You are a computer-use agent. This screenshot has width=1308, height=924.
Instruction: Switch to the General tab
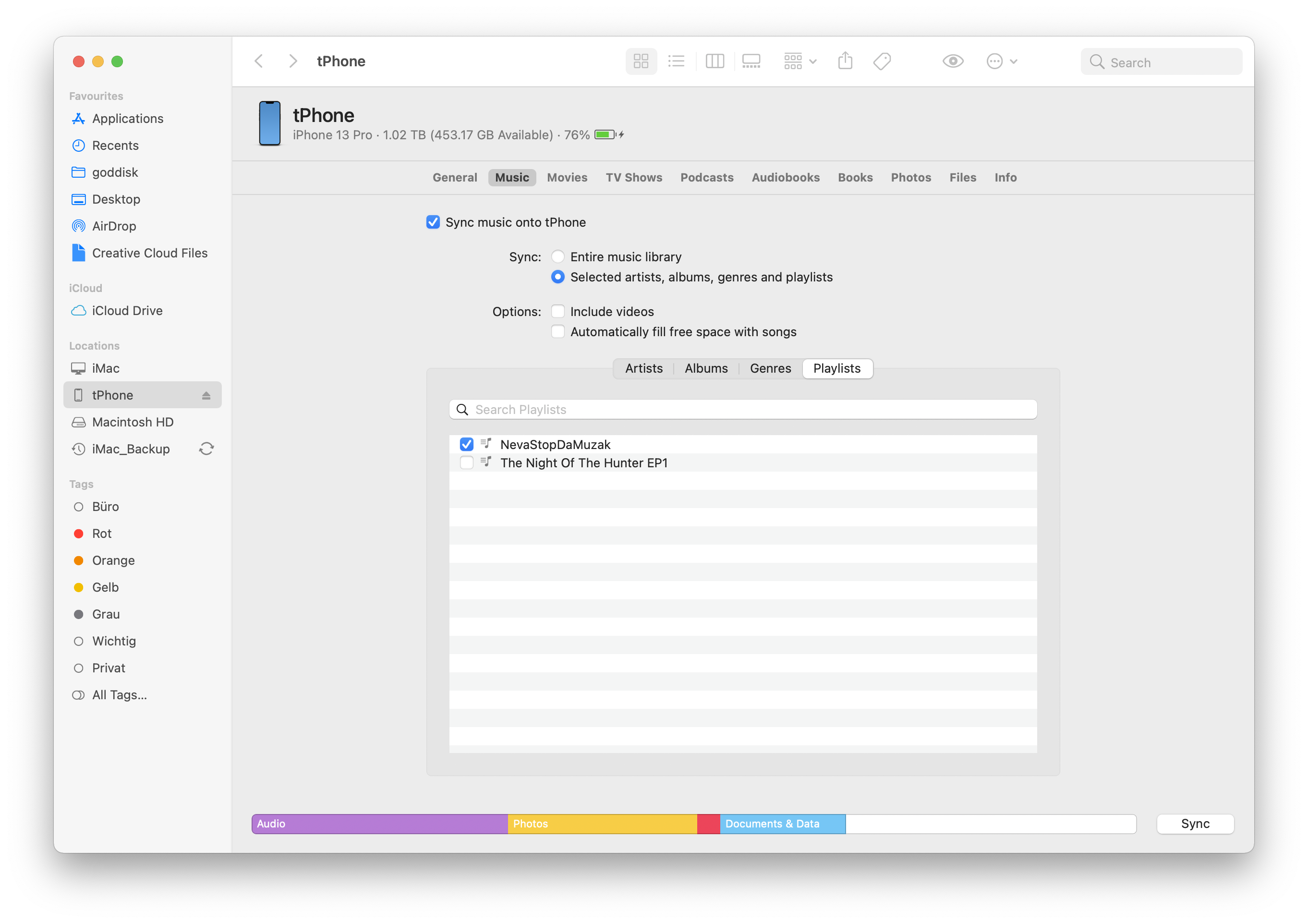[455, 177]
